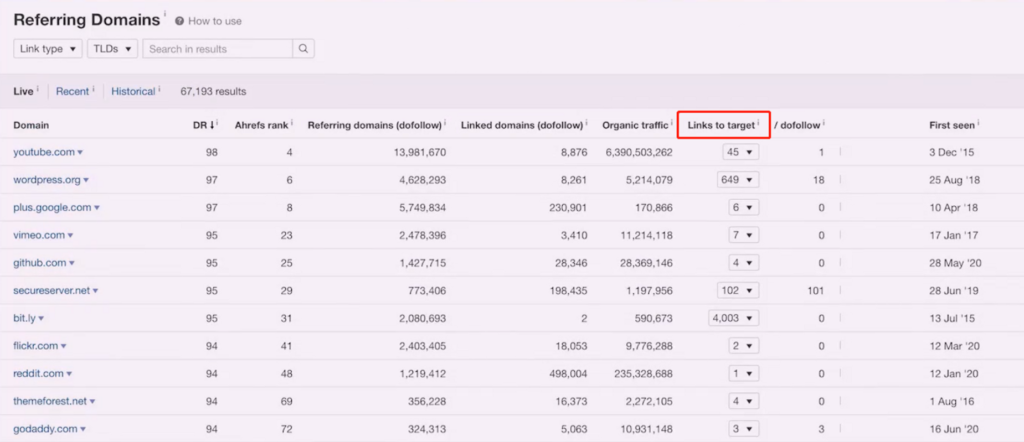Click the 28 May '20 first seen date
This screenshot has width=1024, height=442.
click(x=955, y=263)
